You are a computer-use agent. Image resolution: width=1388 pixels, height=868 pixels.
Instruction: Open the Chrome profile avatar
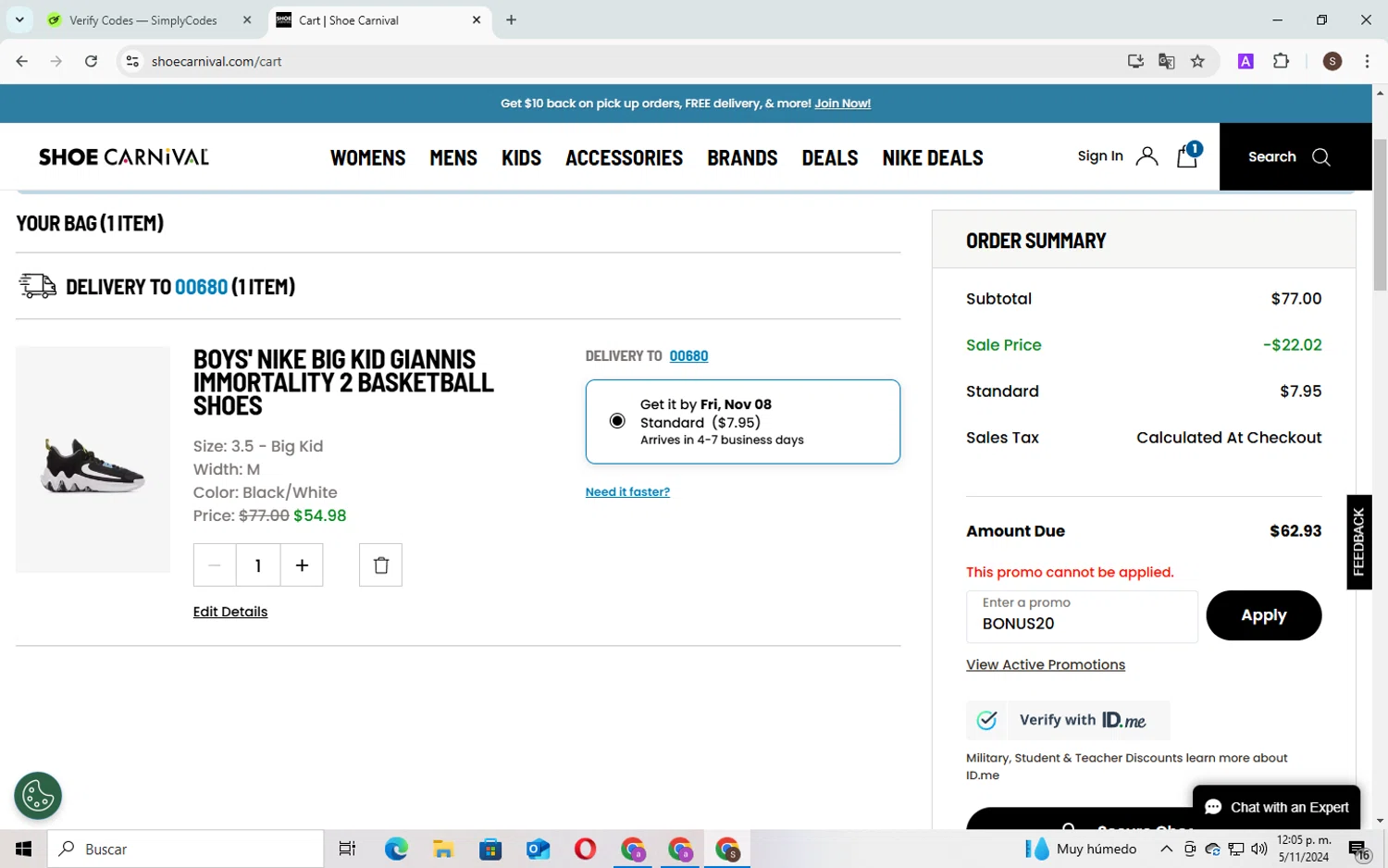click(1332, 61)
